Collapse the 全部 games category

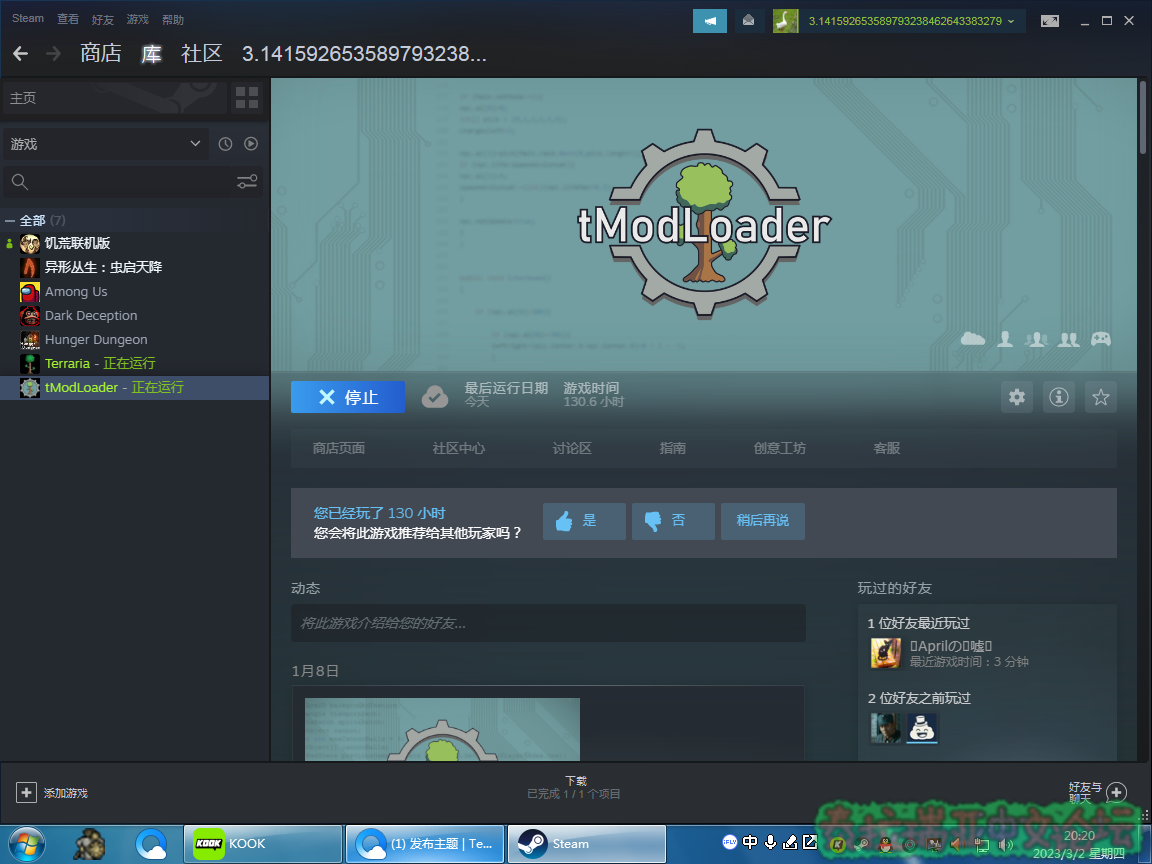point(10,220)
